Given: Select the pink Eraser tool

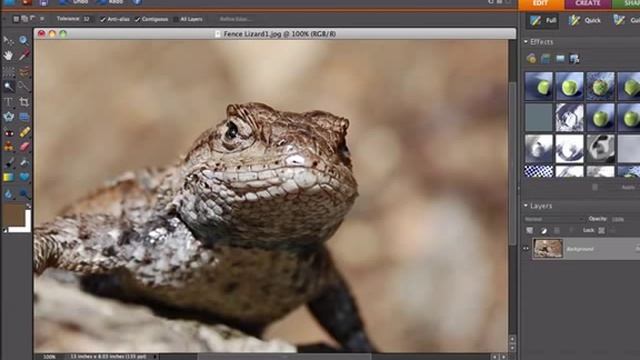Looking at the screenshot, I should pyautogui.click(x=24, y=147).
